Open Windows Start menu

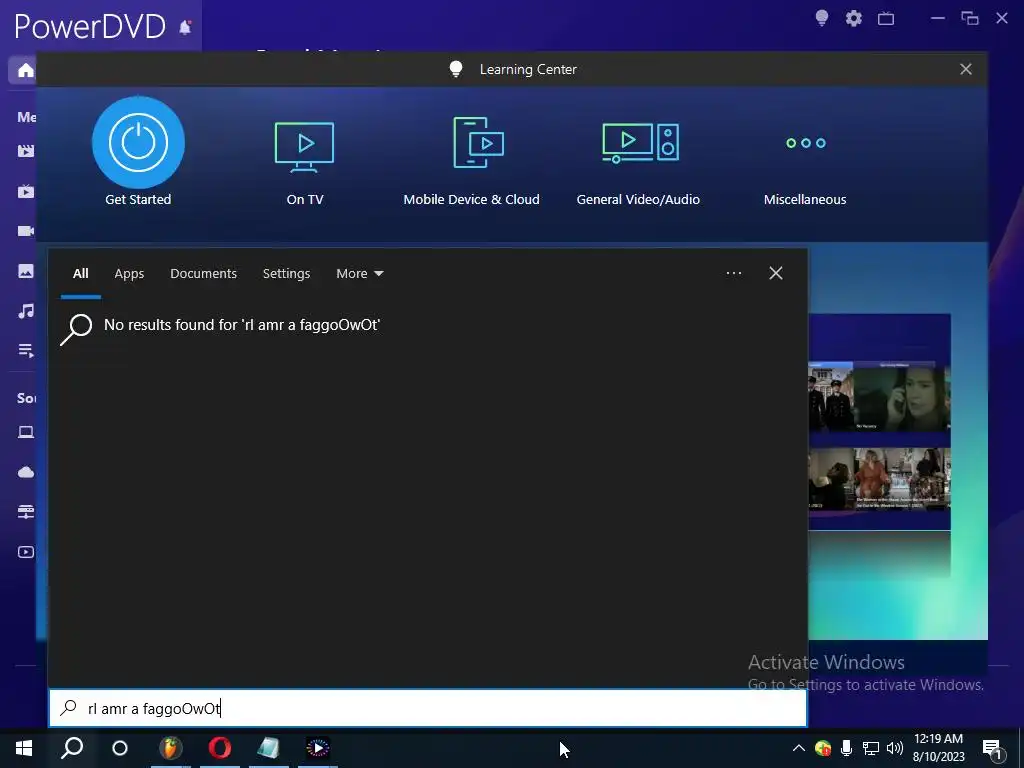pos(24,748)
